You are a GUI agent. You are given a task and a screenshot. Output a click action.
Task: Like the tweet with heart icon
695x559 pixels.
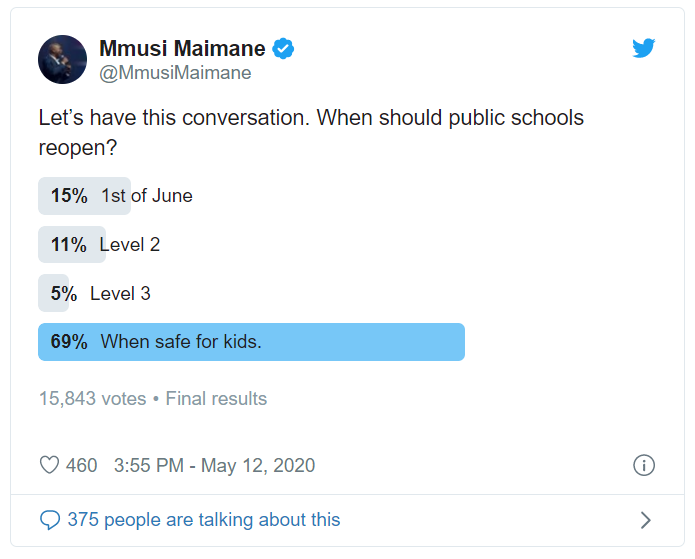click(49, 465)
